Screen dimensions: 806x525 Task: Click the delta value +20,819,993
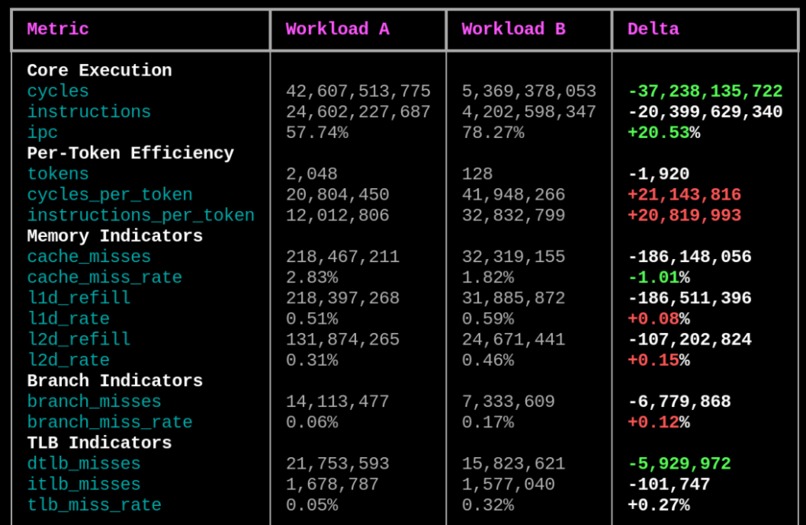coord(684,215)
